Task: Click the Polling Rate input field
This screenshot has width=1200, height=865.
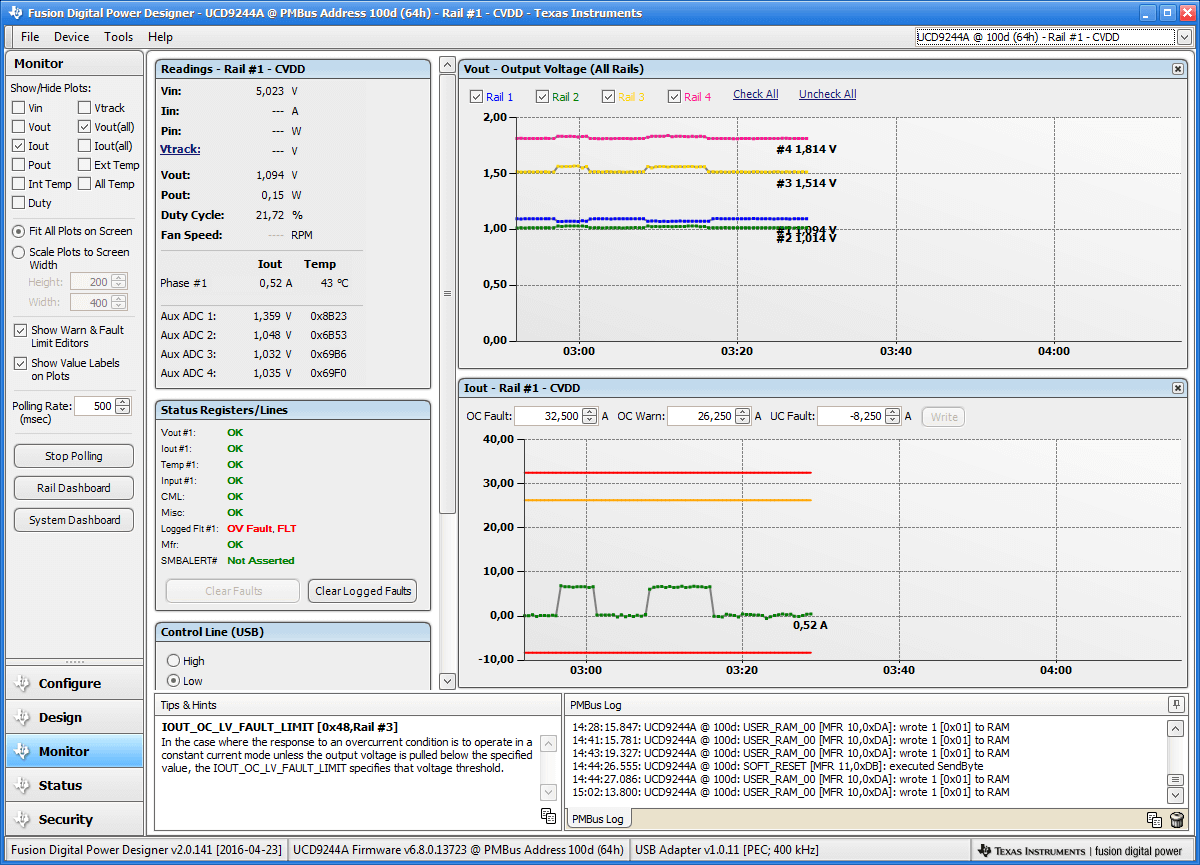Action: coord(96,406)
